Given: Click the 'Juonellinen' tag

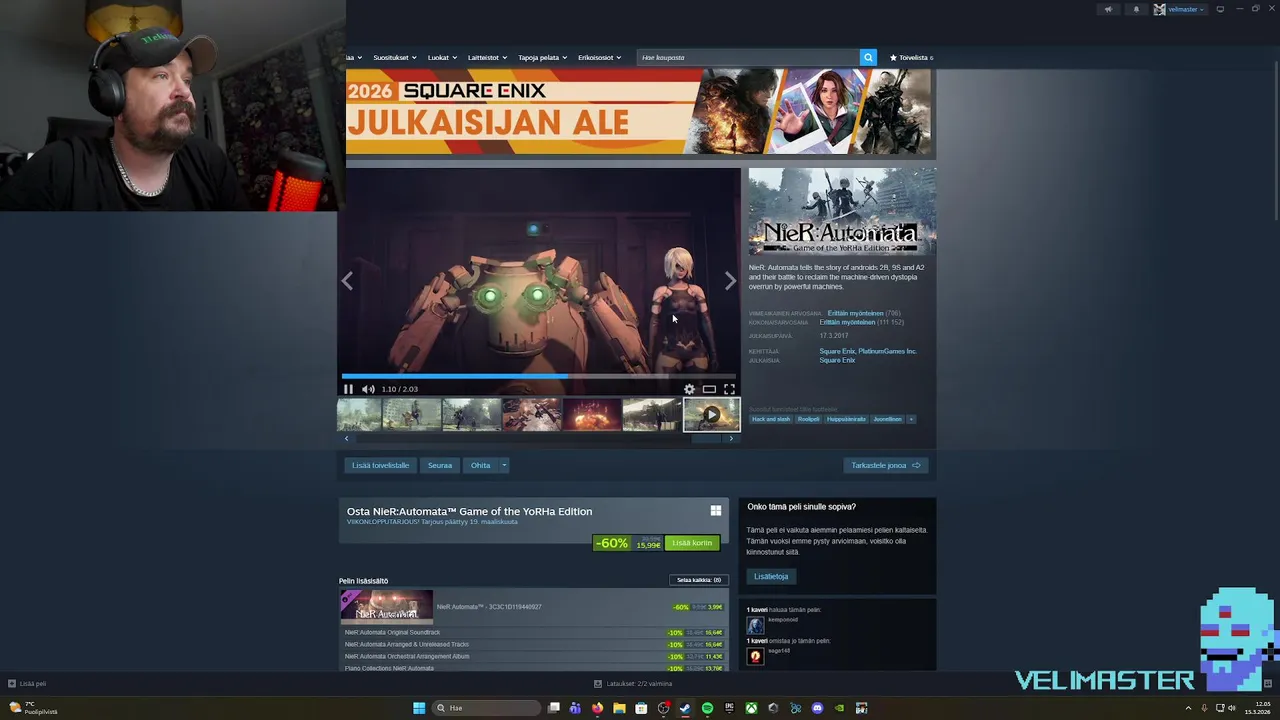Looking at the screenshot, I should point(887,419).
